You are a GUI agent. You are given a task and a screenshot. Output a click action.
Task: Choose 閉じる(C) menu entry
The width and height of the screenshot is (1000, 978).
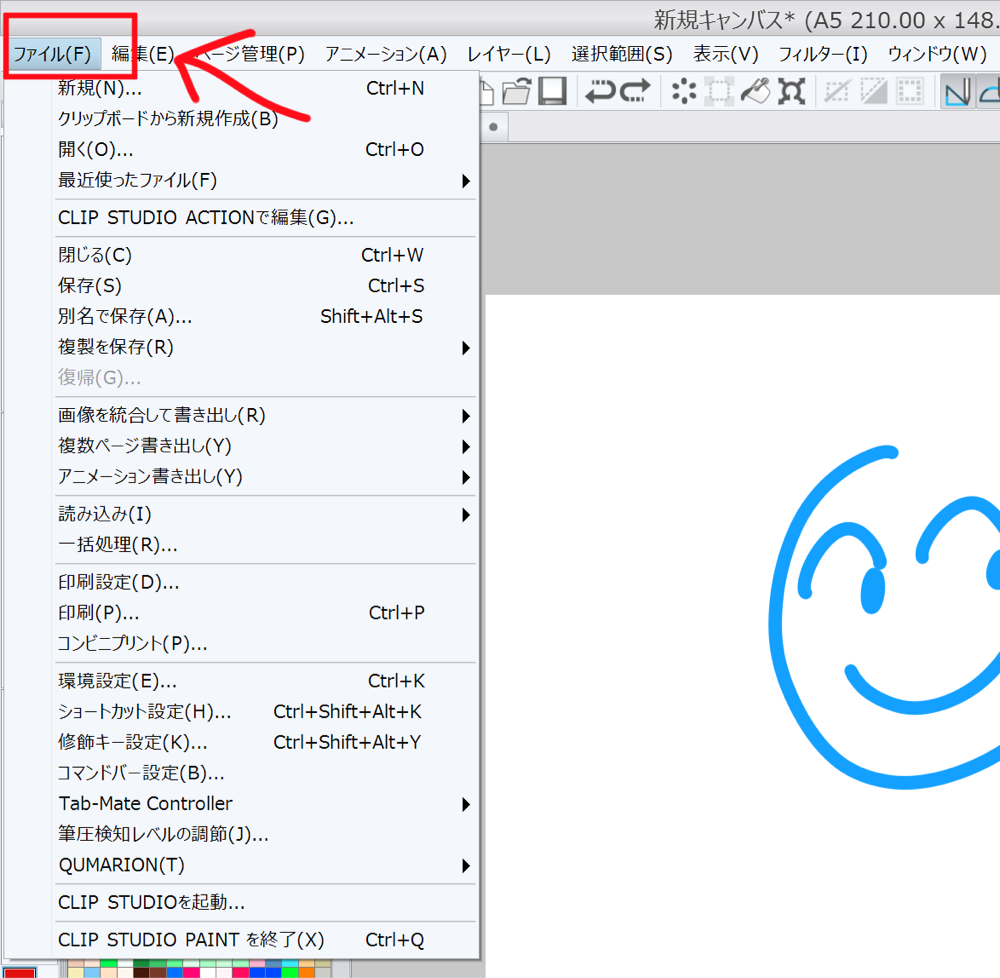point(266,255)
